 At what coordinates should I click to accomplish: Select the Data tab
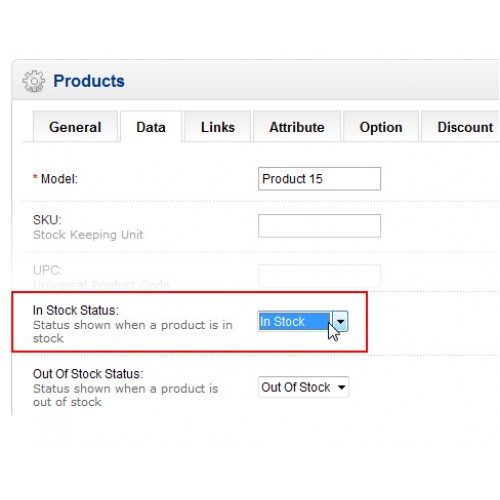151,127
